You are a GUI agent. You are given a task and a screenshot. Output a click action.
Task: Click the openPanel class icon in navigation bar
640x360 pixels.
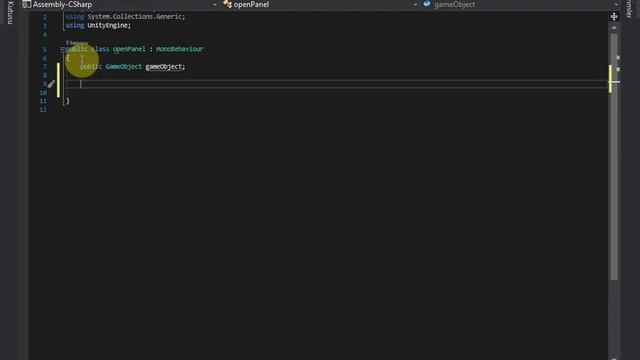click(227, 4)
